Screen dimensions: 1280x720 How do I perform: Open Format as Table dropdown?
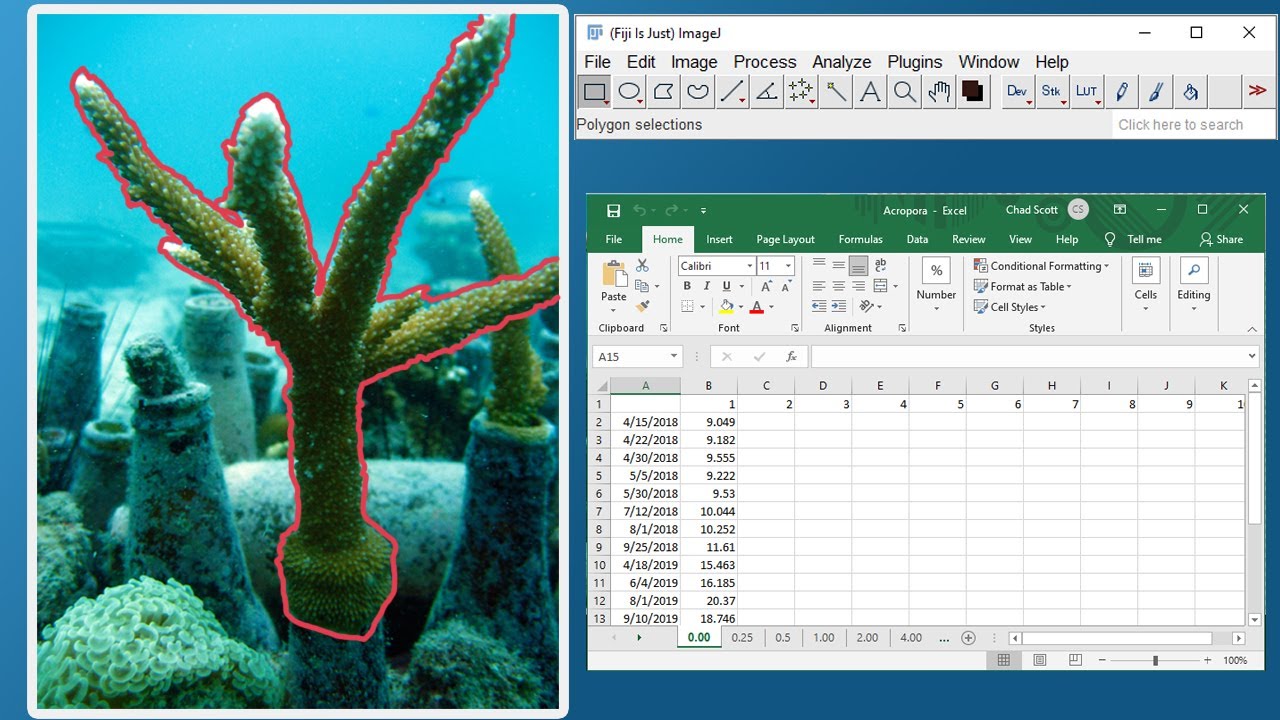(1023, 287)
